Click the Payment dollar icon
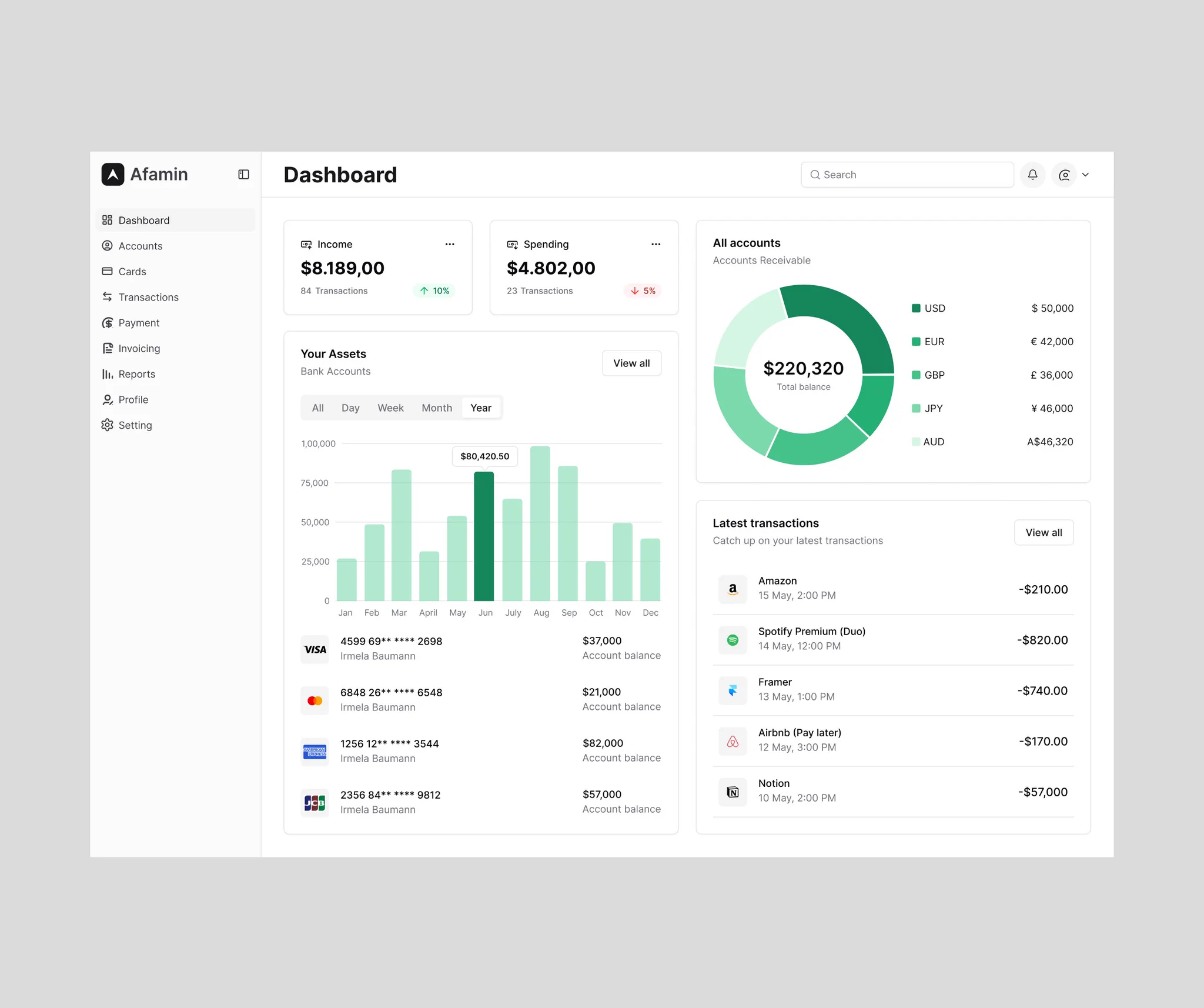Viewport: 1204px width, 1008px height. (x=107, y=323)
